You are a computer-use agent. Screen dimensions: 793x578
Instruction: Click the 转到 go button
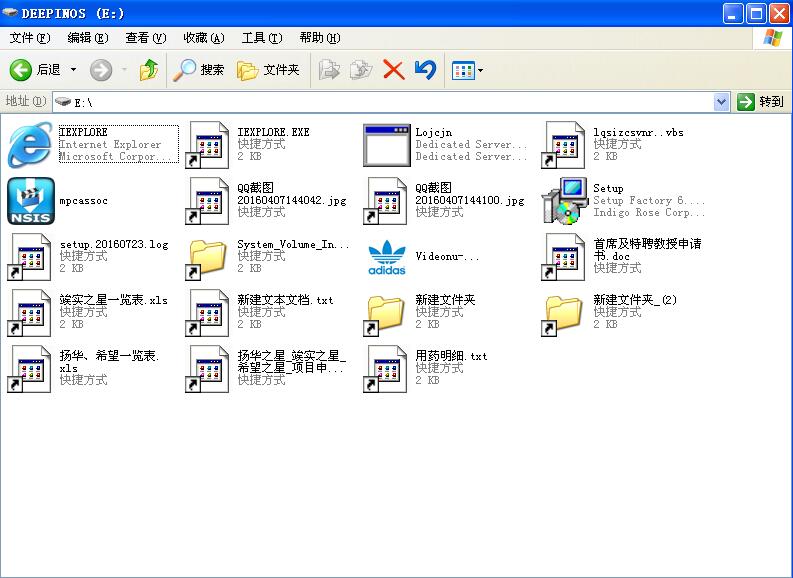761,102
